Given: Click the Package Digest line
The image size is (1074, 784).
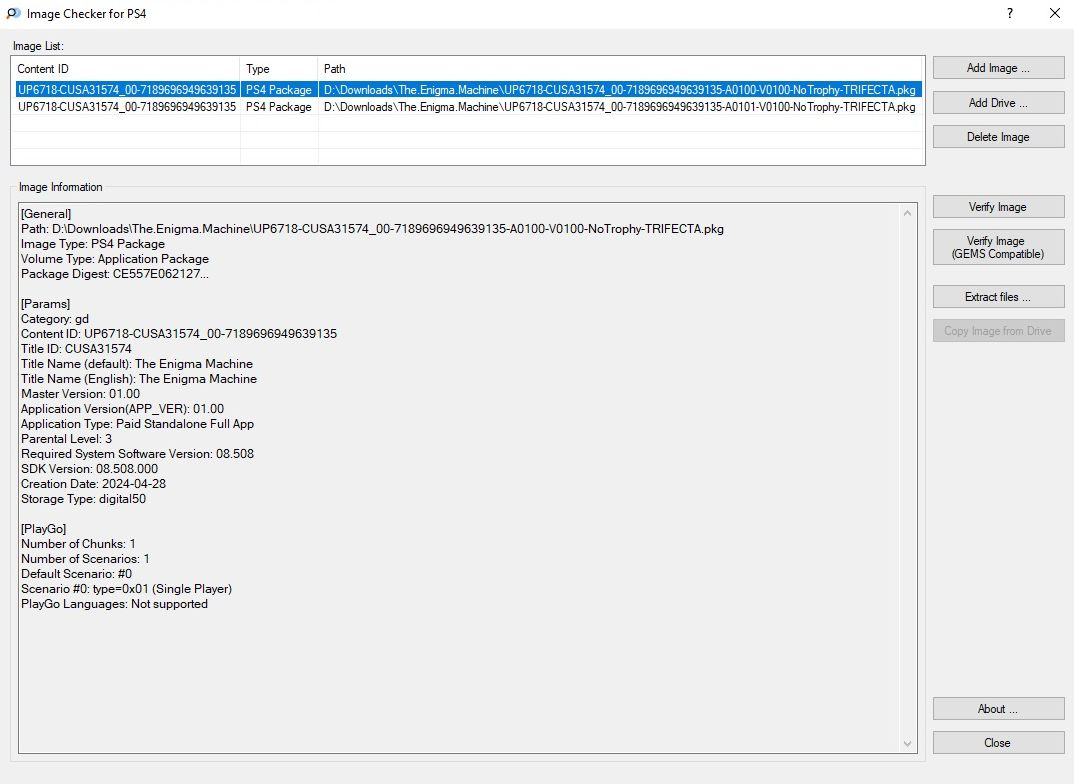Looking at the screenshot, I should 115,274.
